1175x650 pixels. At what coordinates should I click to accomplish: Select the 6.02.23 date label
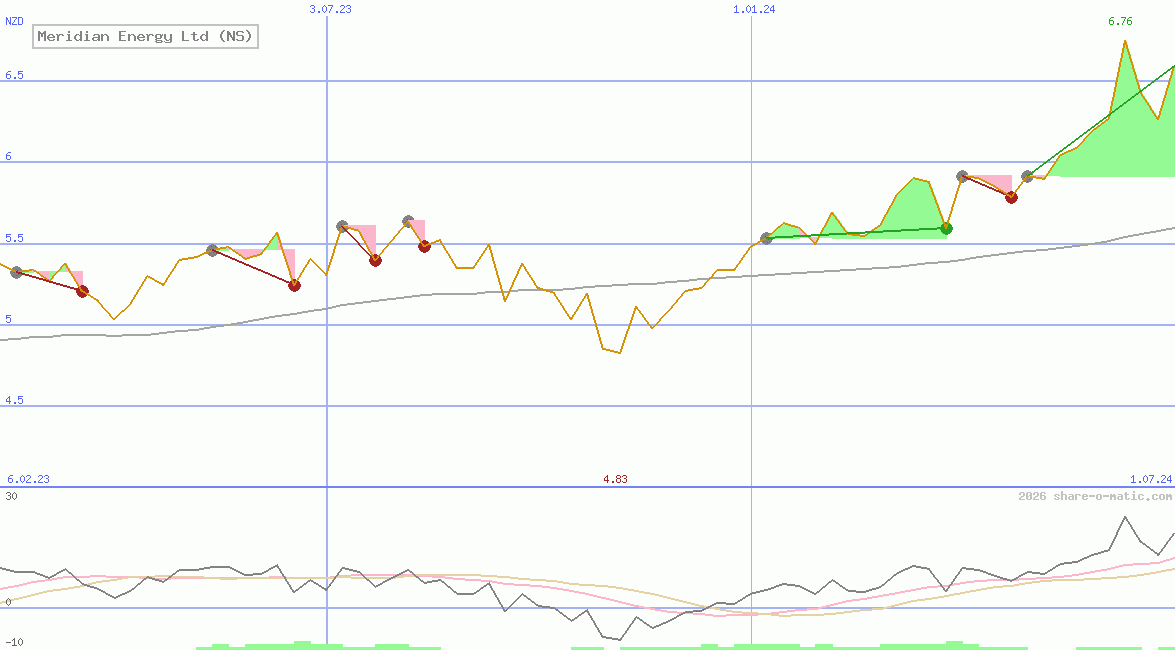point(27,479)
